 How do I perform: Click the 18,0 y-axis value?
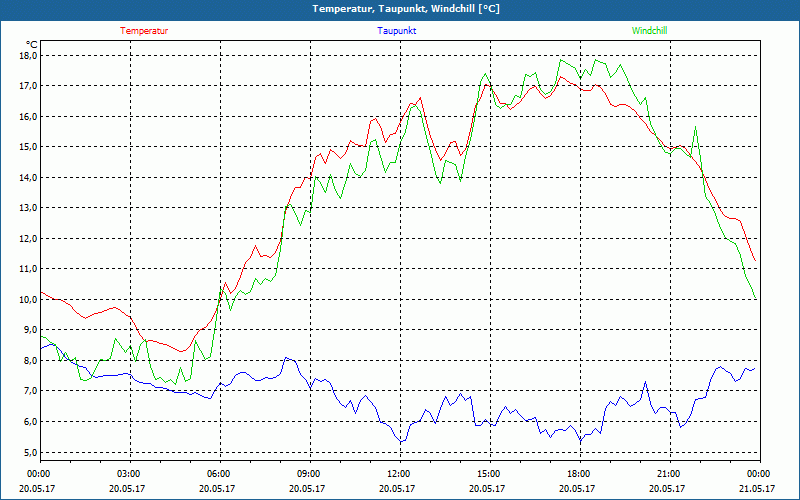[x=28, y=55]
